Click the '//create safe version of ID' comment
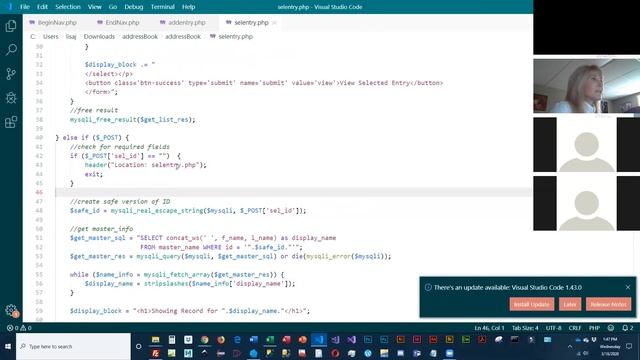This screenshot has height=360, width=640. [x=120, y=202]
